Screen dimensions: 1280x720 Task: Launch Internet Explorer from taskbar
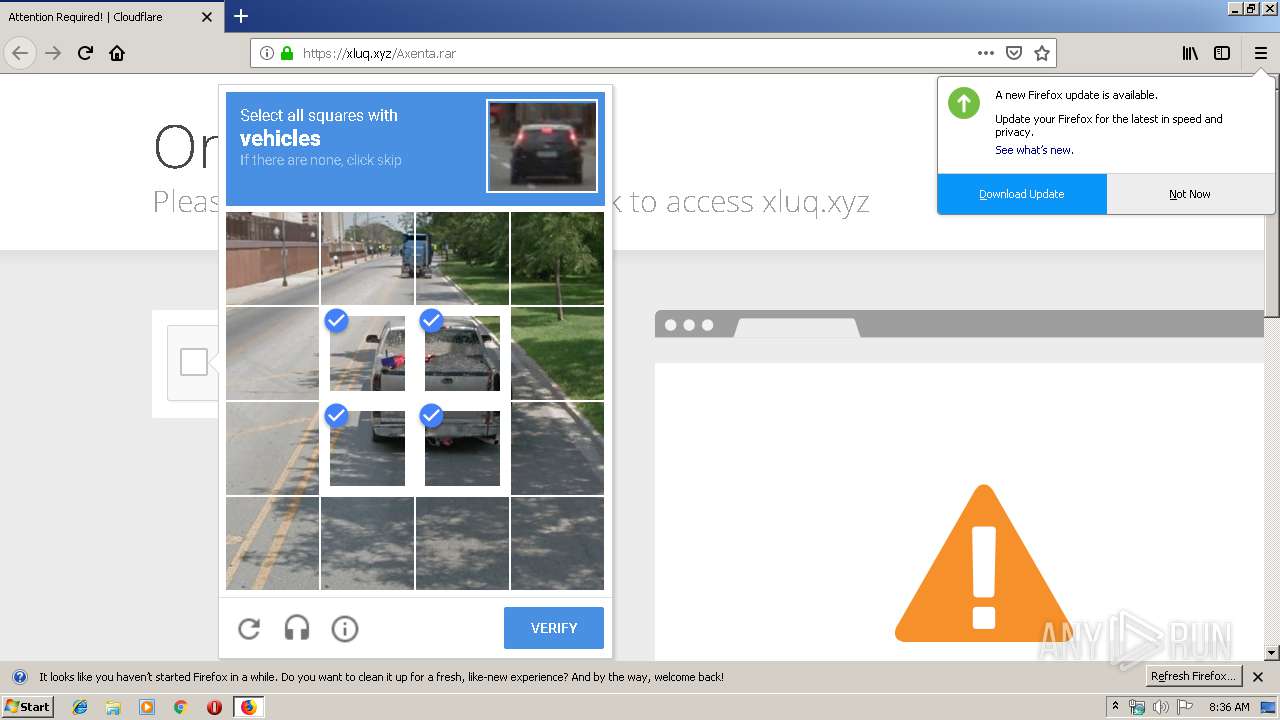tap(80, 707)
